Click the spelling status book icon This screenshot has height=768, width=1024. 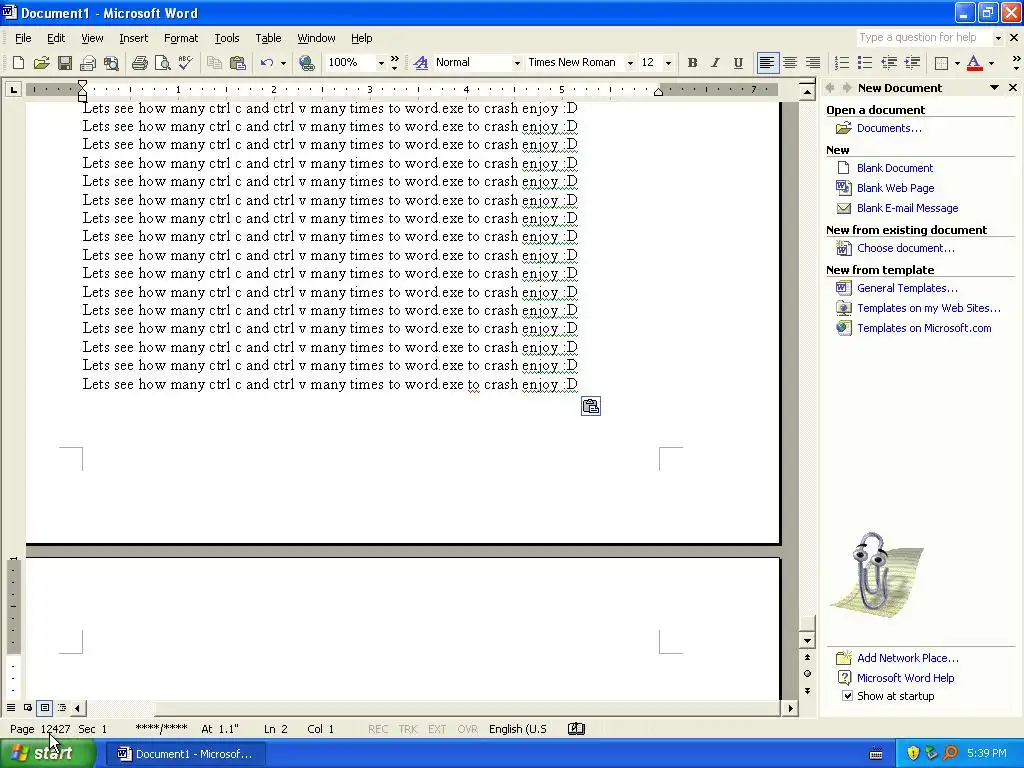pos(576,729)
